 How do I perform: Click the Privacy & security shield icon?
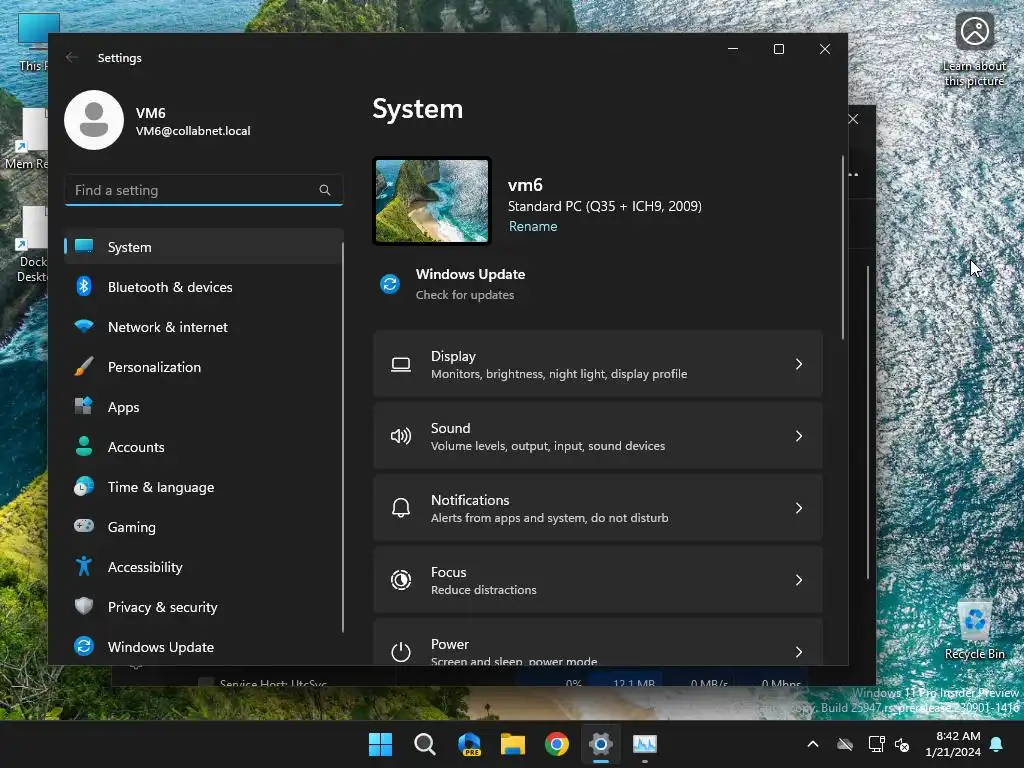click(x=84, y=606)
